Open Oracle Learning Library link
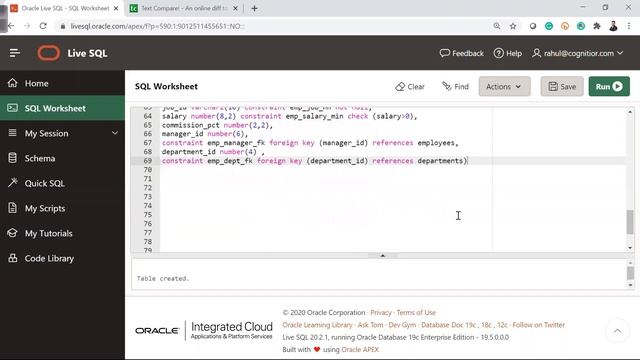Image resolution: width=640 pixels, height=360 pixels. point(317,325)
